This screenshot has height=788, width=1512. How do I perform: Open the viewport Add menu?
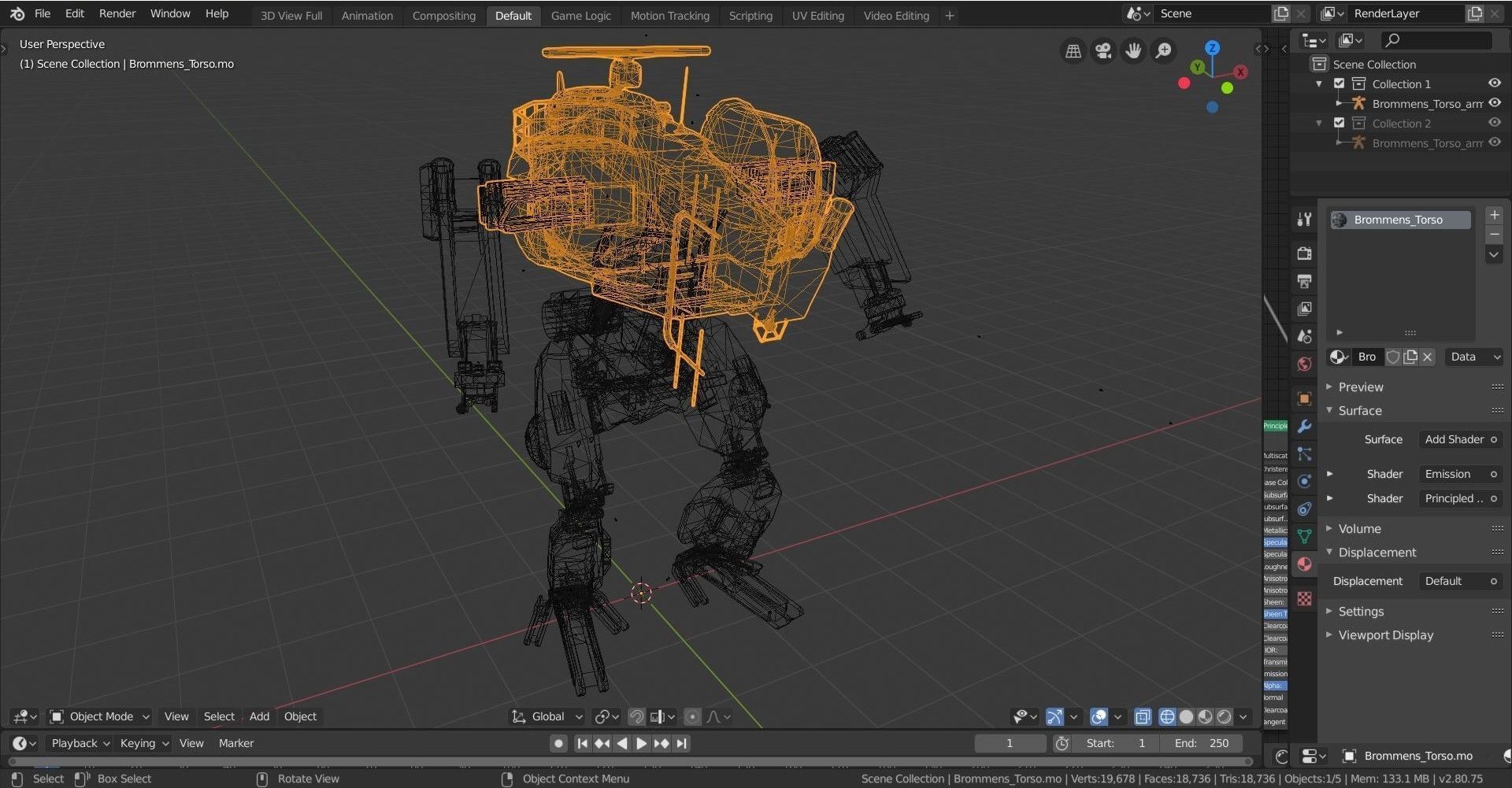coord(259,716)
